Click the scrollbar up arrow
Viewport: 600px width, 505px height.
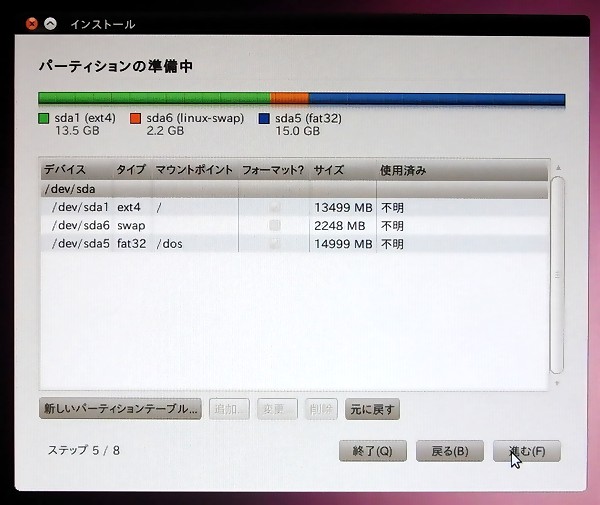(x=558, y=168)
